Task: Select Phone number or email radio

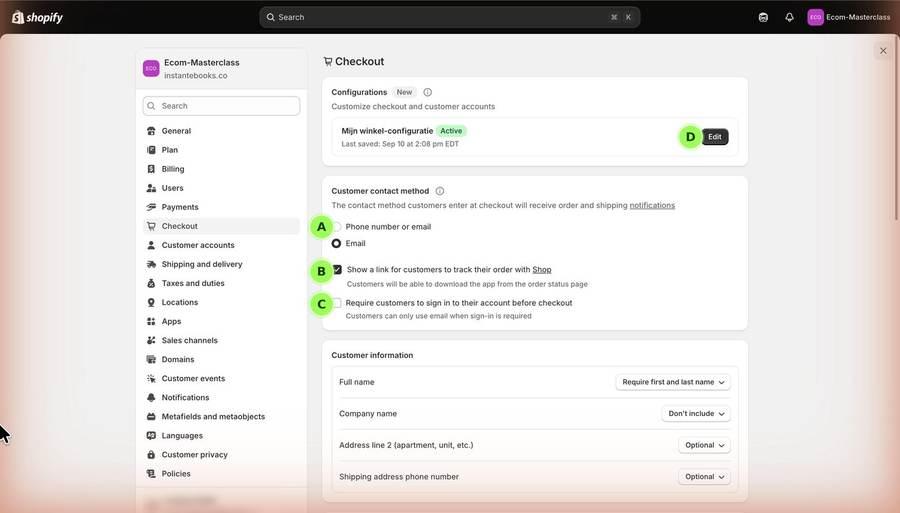Action: 337,227
